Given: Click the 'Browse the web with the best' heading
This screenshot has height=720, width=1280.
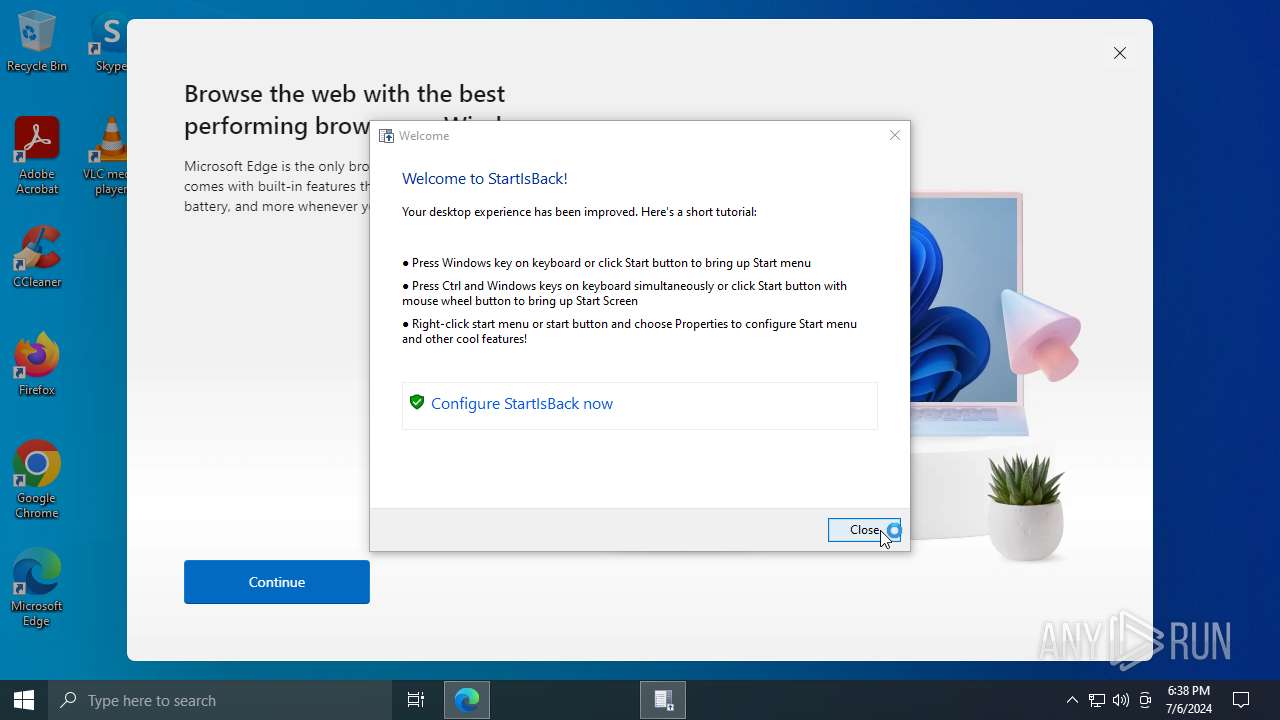Looking at the screenshot, I should [345, 94].
